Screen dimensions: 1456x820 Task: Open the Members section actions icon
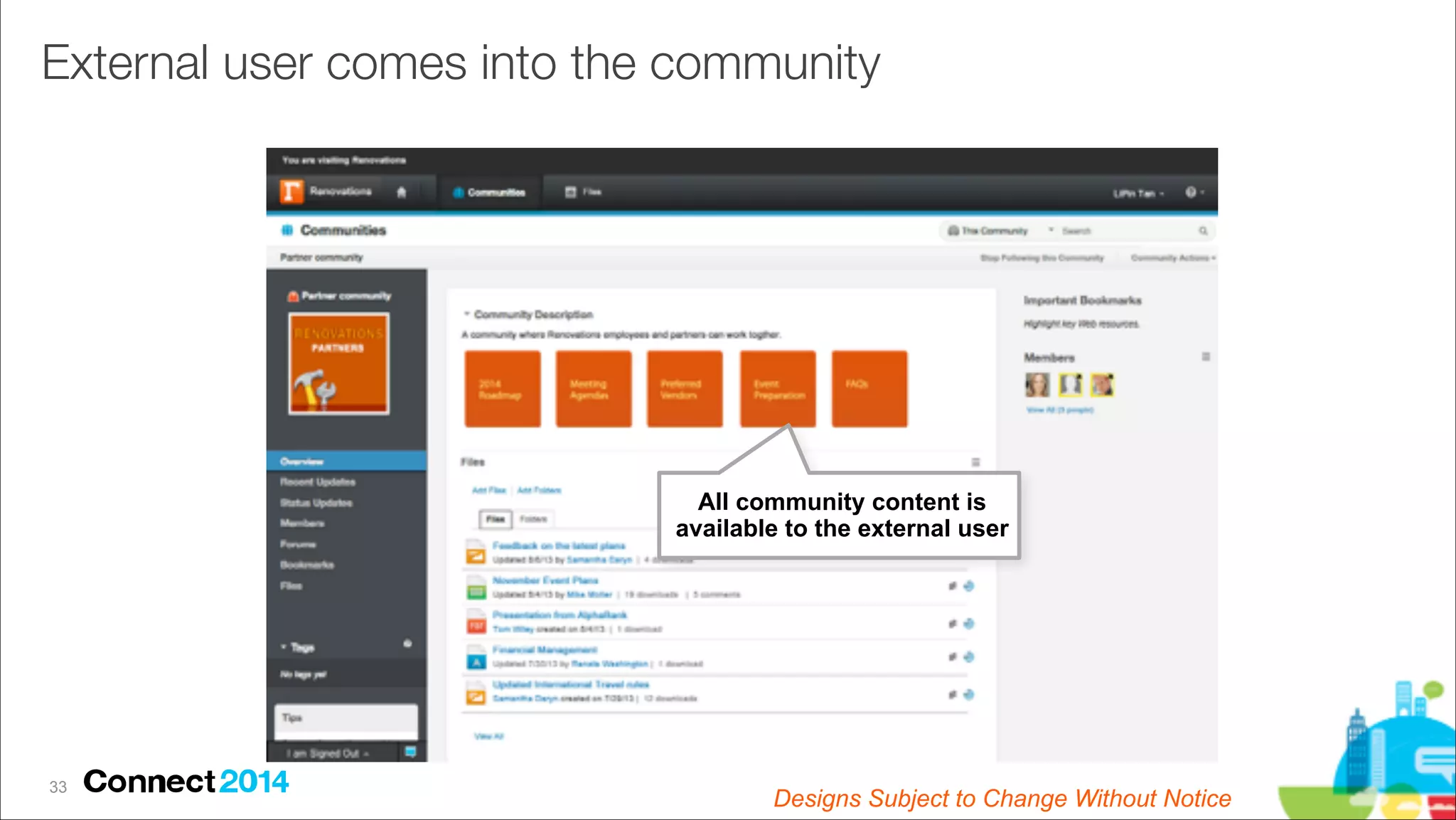(x=1206, y=357)
